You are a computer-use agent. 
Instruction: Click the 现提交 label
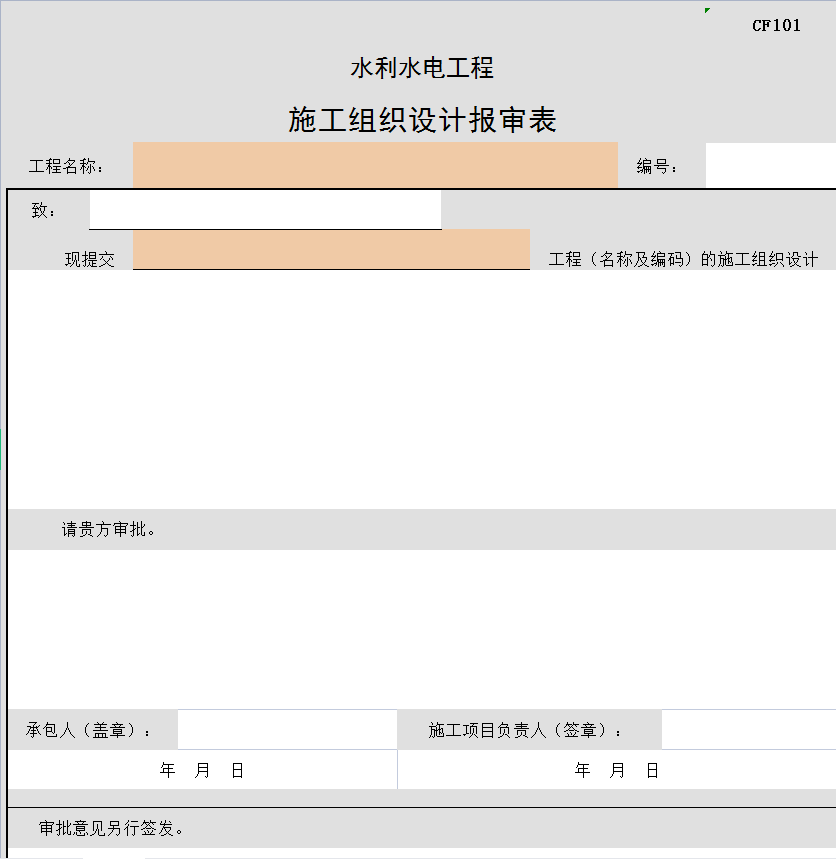[90, 259]
